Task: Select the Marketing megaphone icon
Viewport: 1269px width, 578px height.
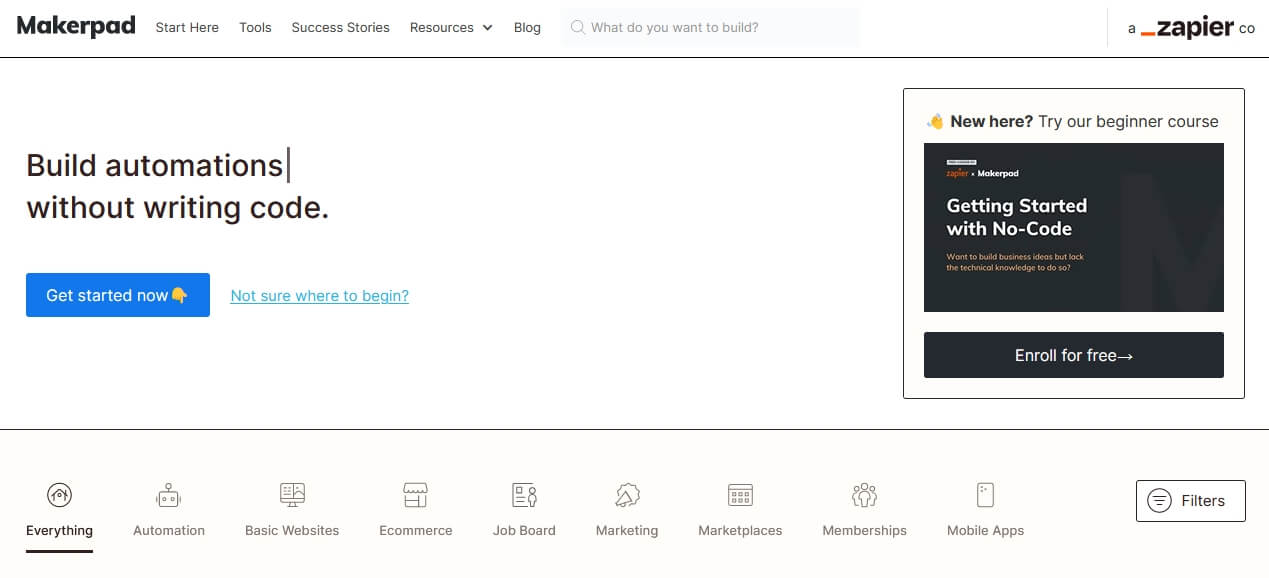Action: click(627, 494)
